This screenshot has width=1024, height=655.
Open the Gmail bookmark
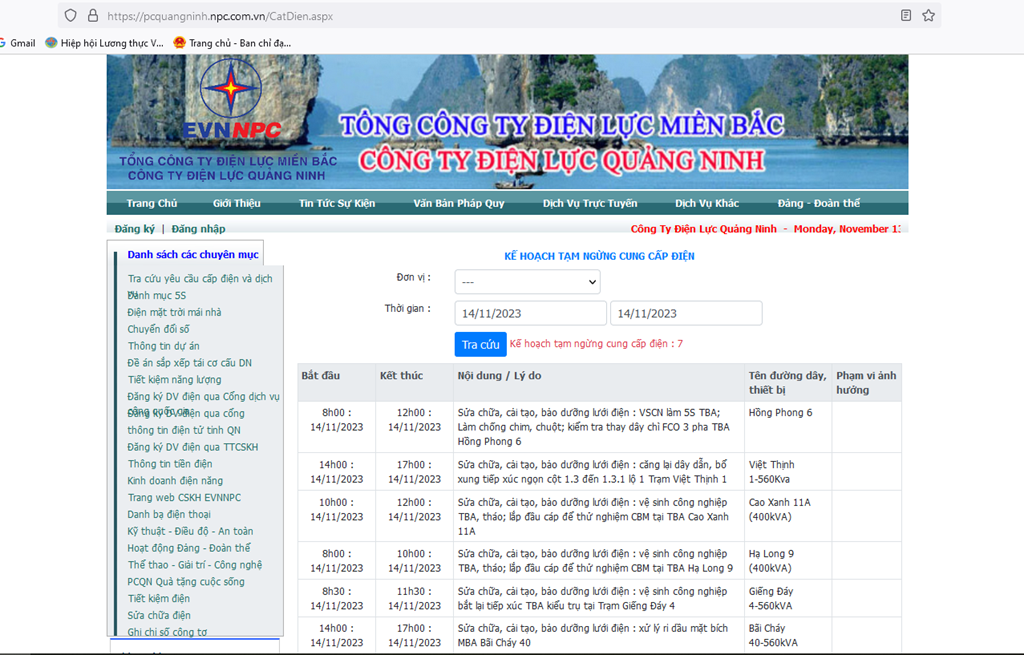pos(18,43)
